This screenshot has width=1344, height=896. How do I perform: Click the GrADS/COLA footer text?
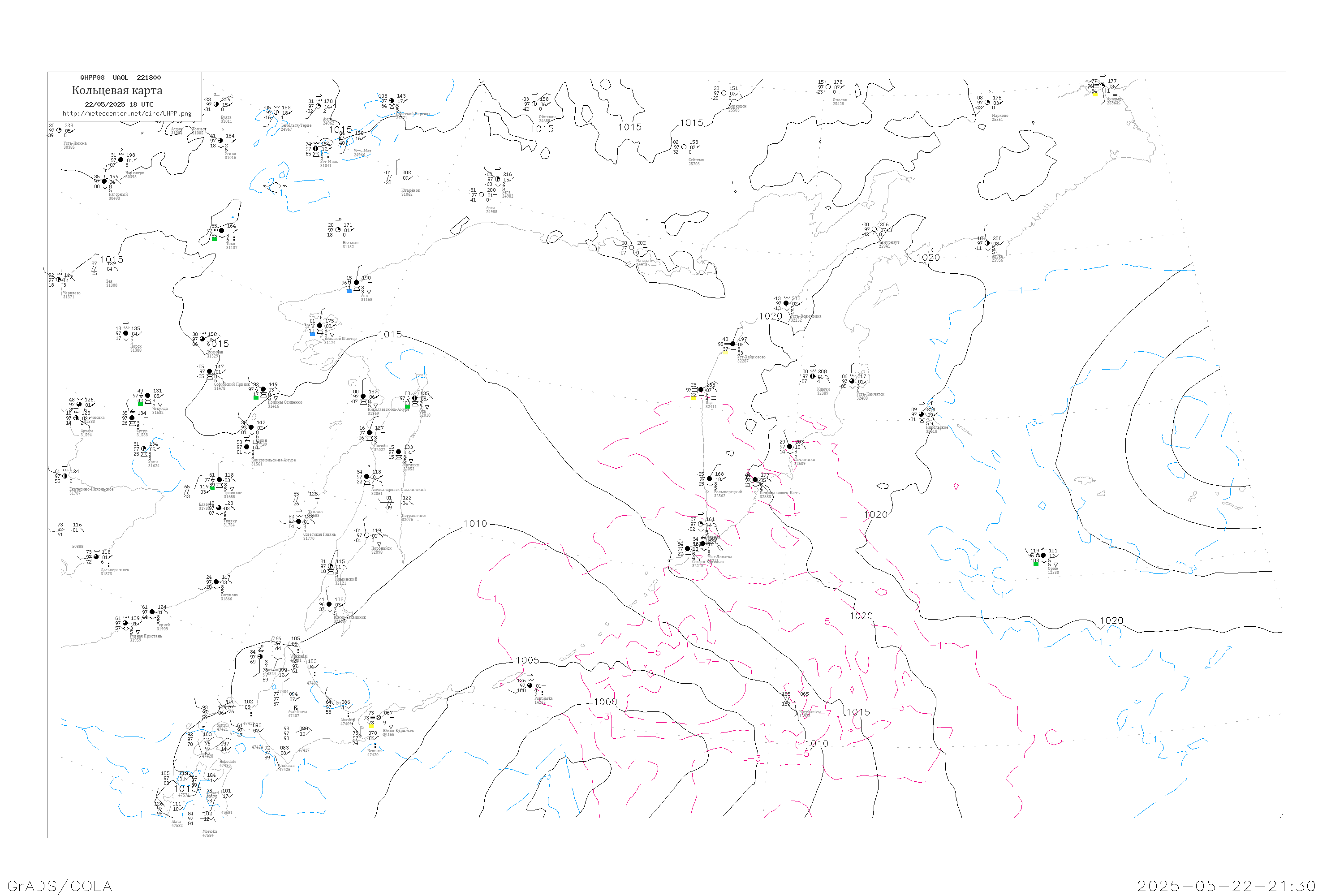click(x=60, y=886)
